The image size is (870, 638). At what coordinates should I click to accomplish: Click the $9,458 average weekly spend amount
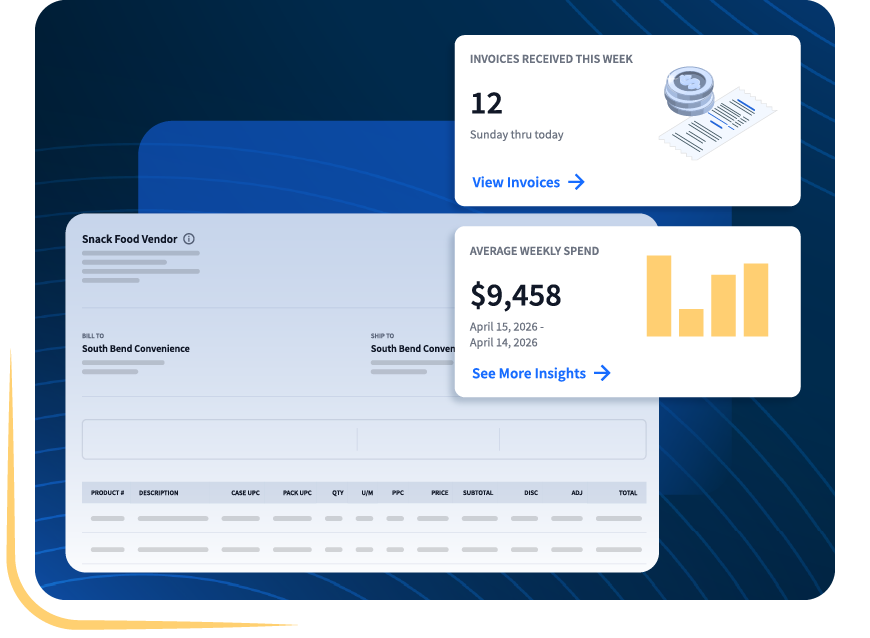pyautogui.click(x=516, y=295)
